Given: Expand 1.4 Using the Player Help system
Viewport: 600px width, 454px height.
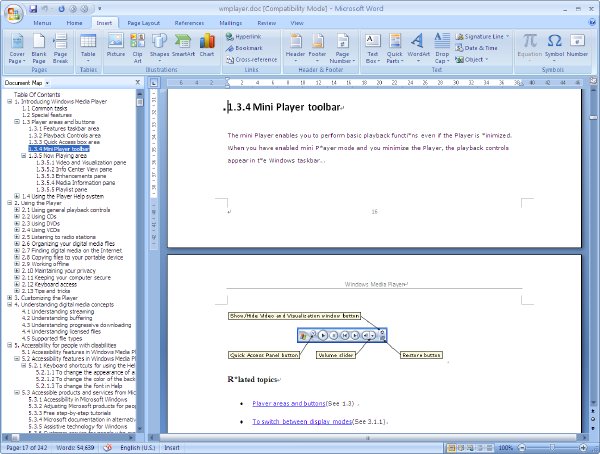Looking at the screenshot, I should coord(17,196).
